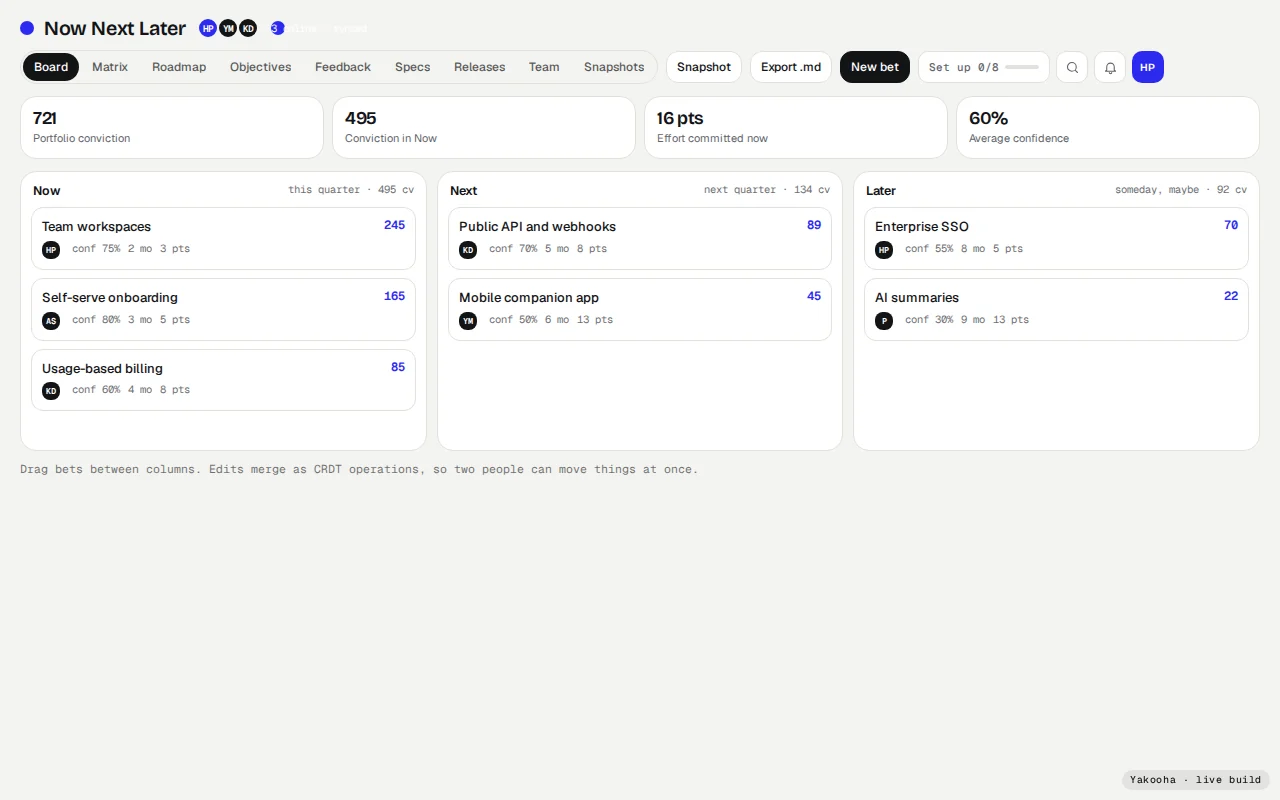This screenshot has width=1280, height=800.
Task: Click the 22 conviction score on AI summaries
Action: (1231, 296)
